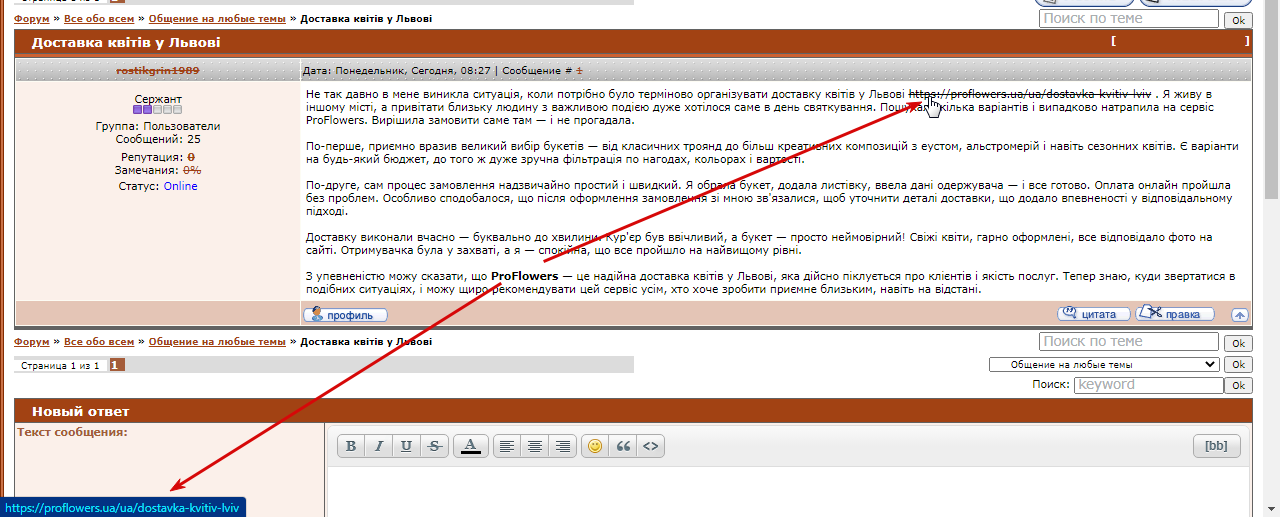Open user rostikgrin1989's name link

click(x=158, y=71)
